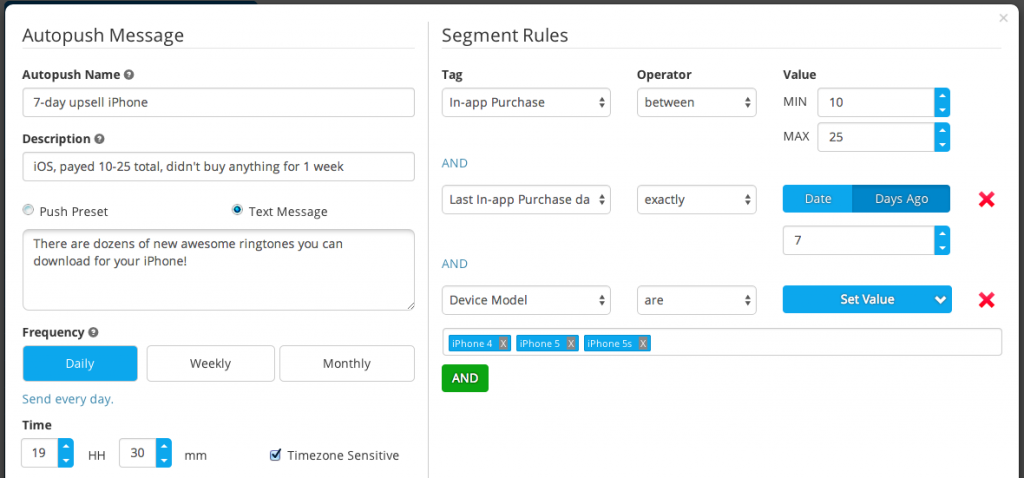Click the green AND button
The width and height of the screenshot is (1024, 478).
(465, 378)
